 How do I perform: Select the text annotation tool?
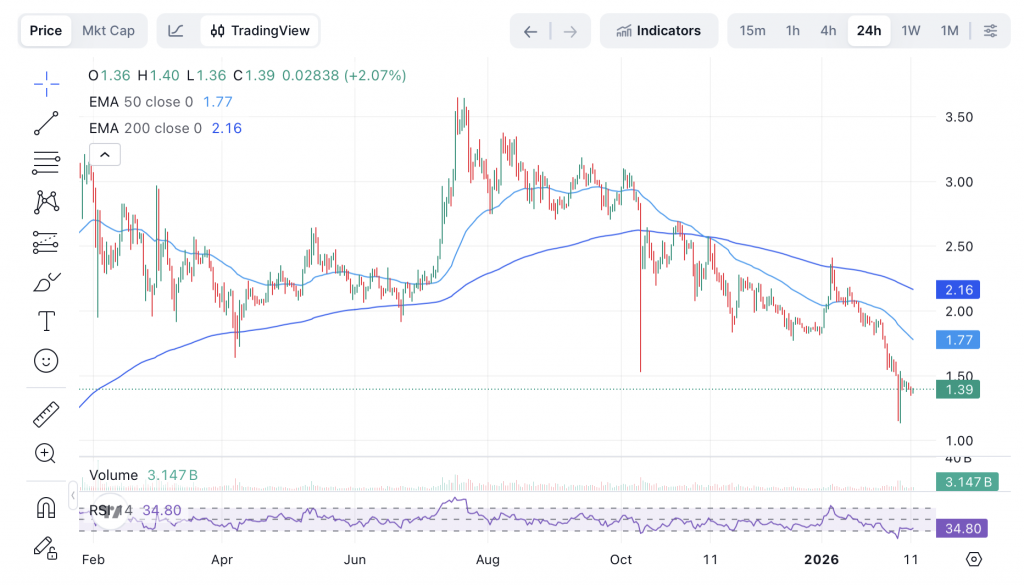tap(46, 321)
